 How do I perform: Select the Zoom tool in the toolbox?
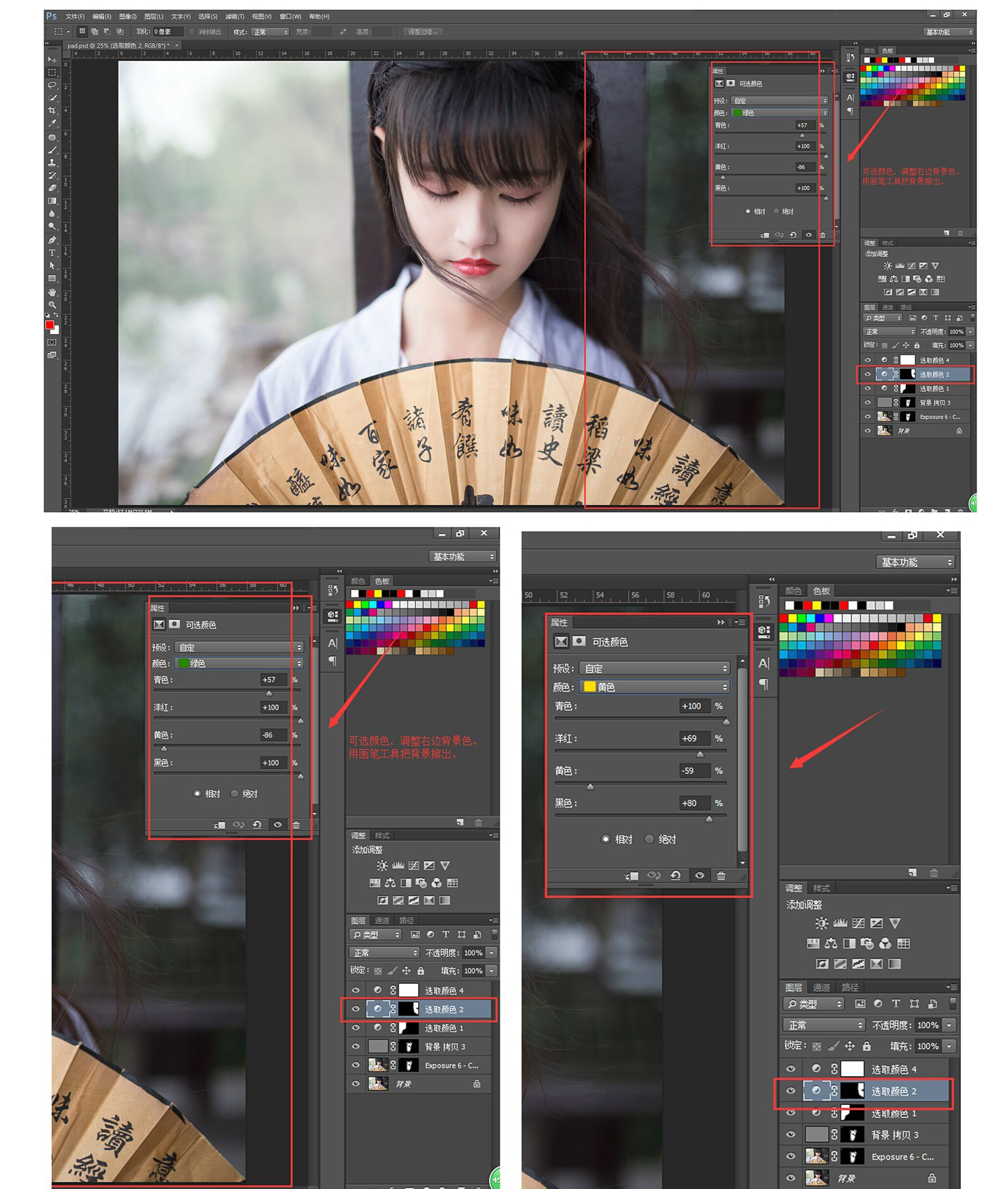click(x=52, y=305)
